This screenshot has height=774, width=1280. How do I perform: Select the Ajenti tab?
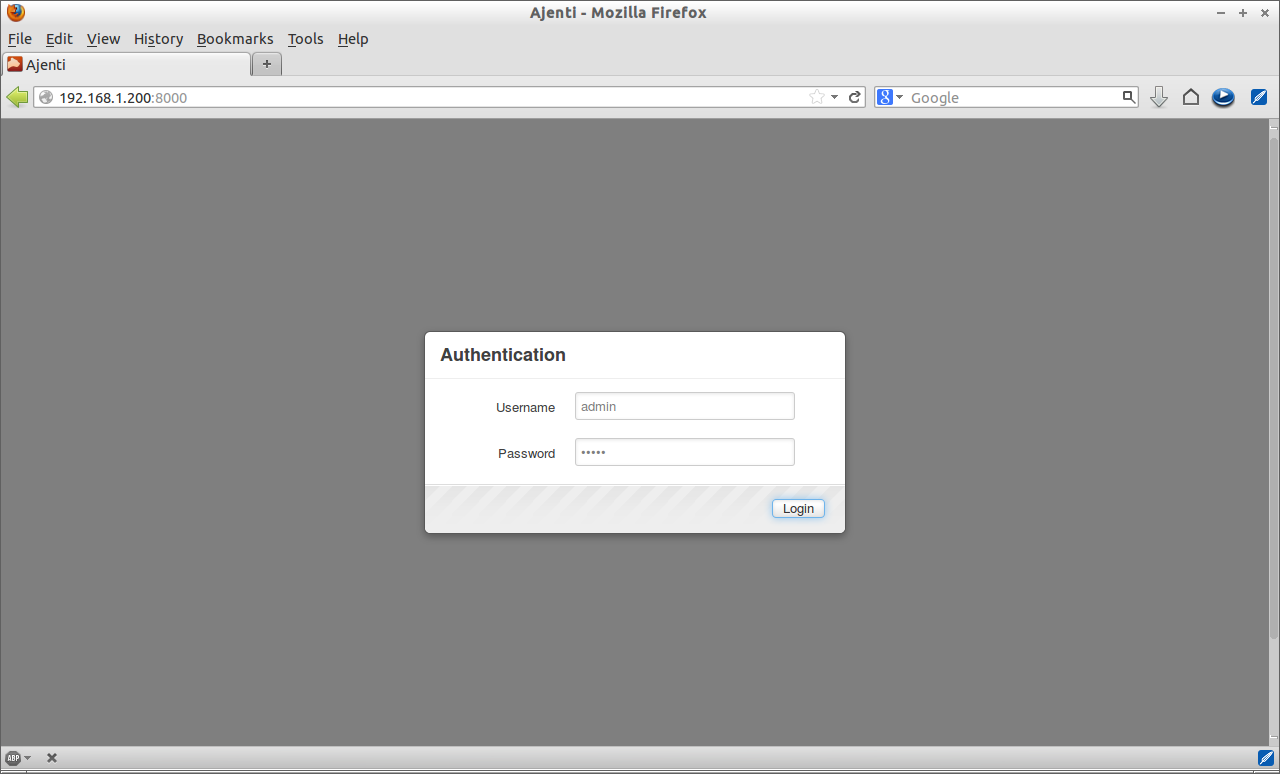coord(126,64)
